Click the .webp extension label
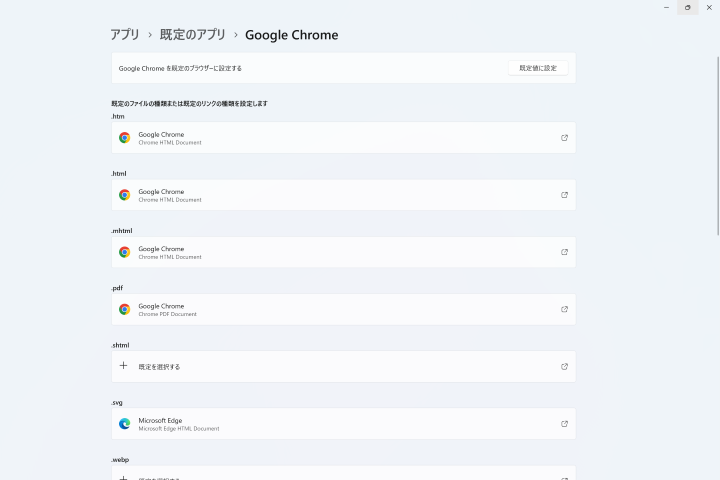 coord(120,460)
